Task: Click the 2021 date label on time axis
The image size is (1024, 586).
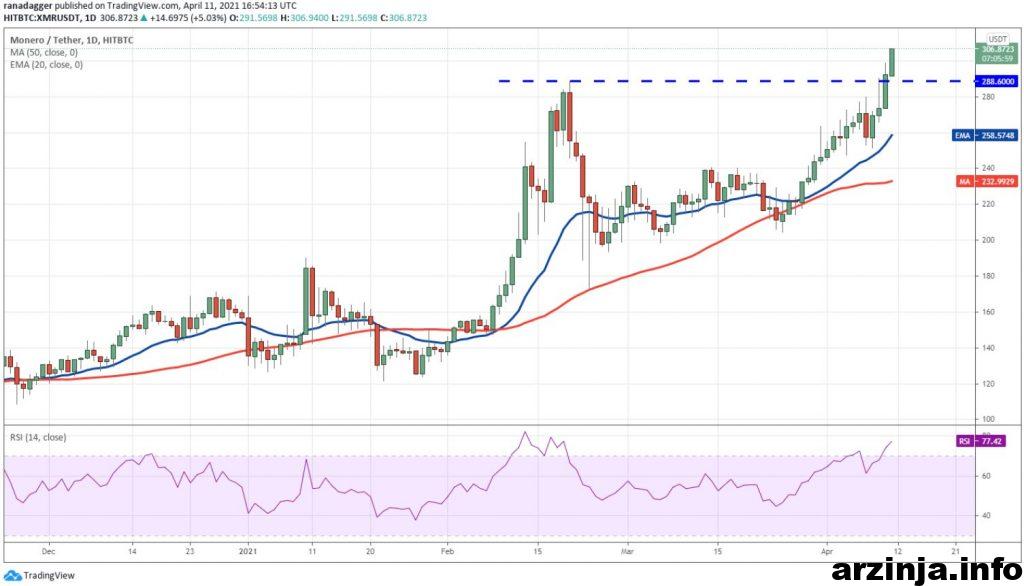Action: (x=247, y=550)
